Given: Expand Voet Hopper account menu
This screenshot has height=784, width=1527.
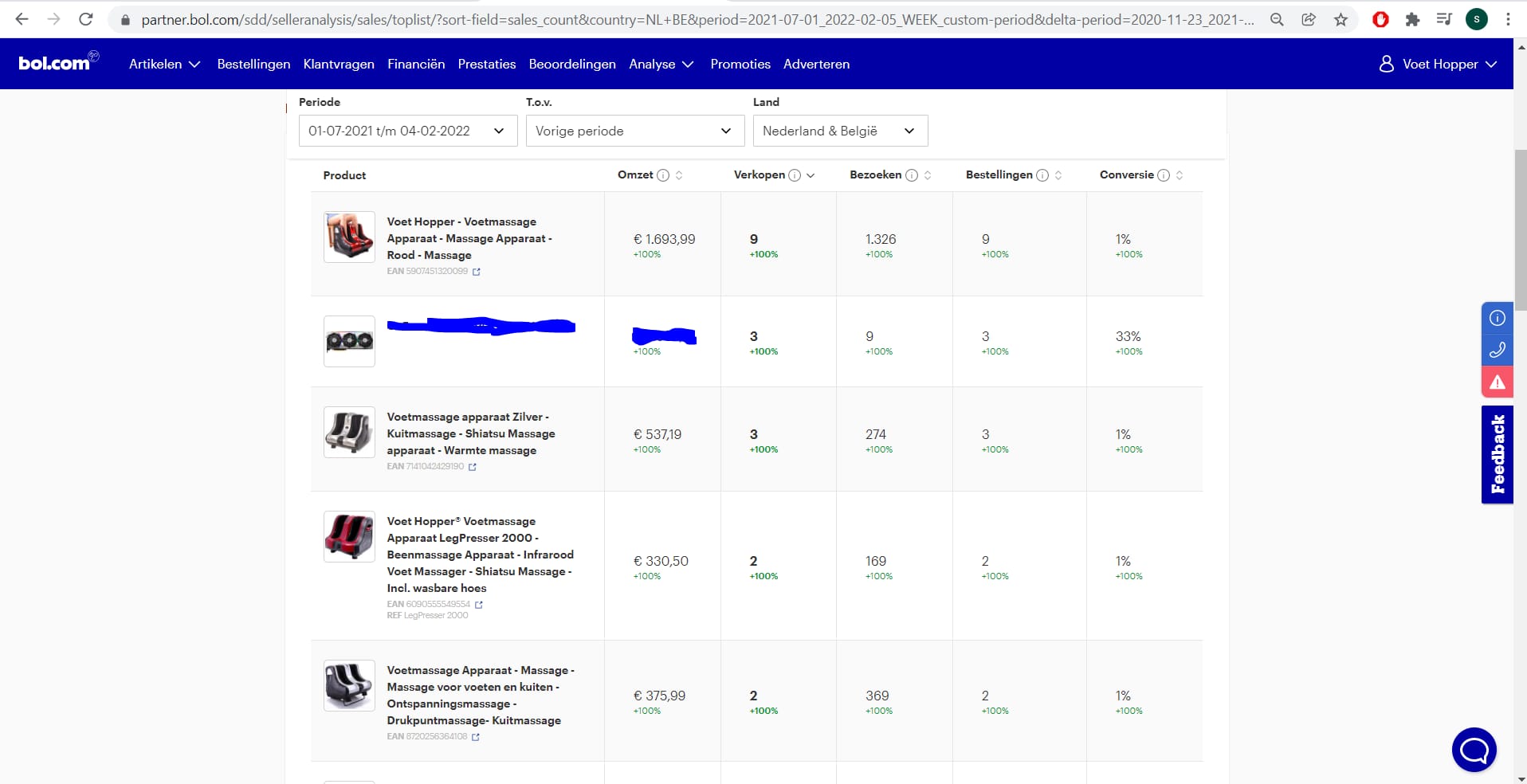Looking at the screenshot, I should point(1438,64).
